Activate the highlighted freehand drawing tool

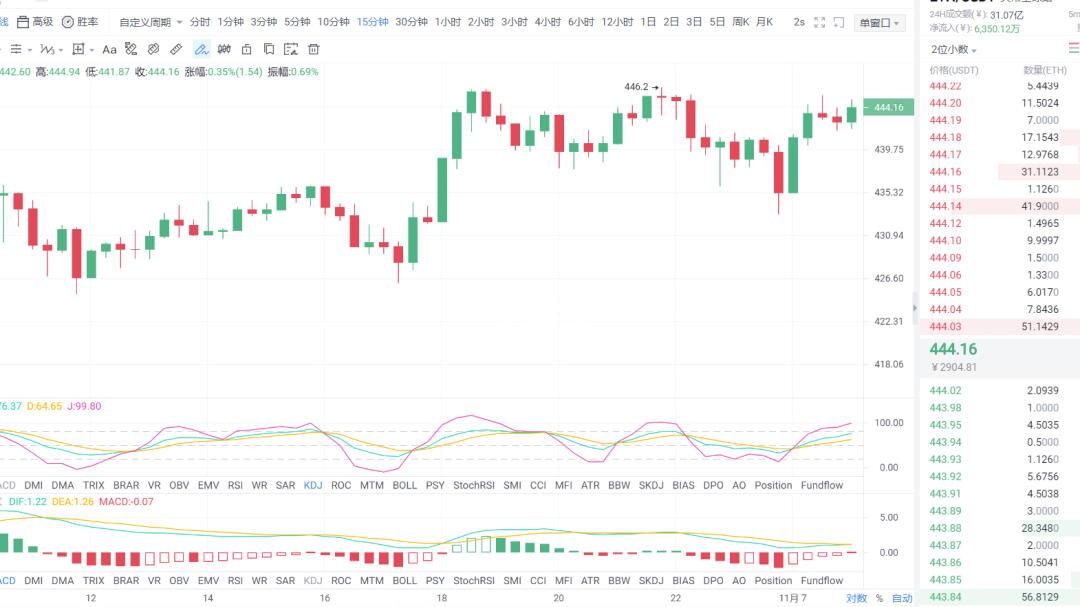click(201, 49)
